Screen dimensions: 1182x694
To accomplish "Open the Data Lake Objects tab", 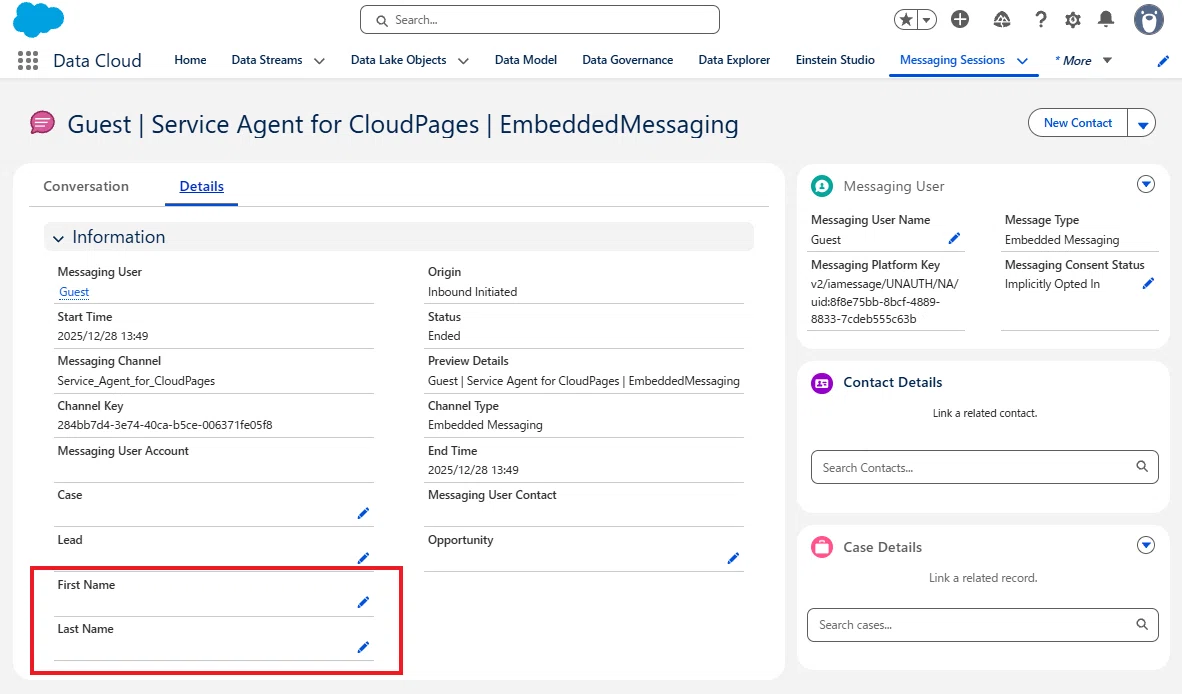I will coord(398,60).
